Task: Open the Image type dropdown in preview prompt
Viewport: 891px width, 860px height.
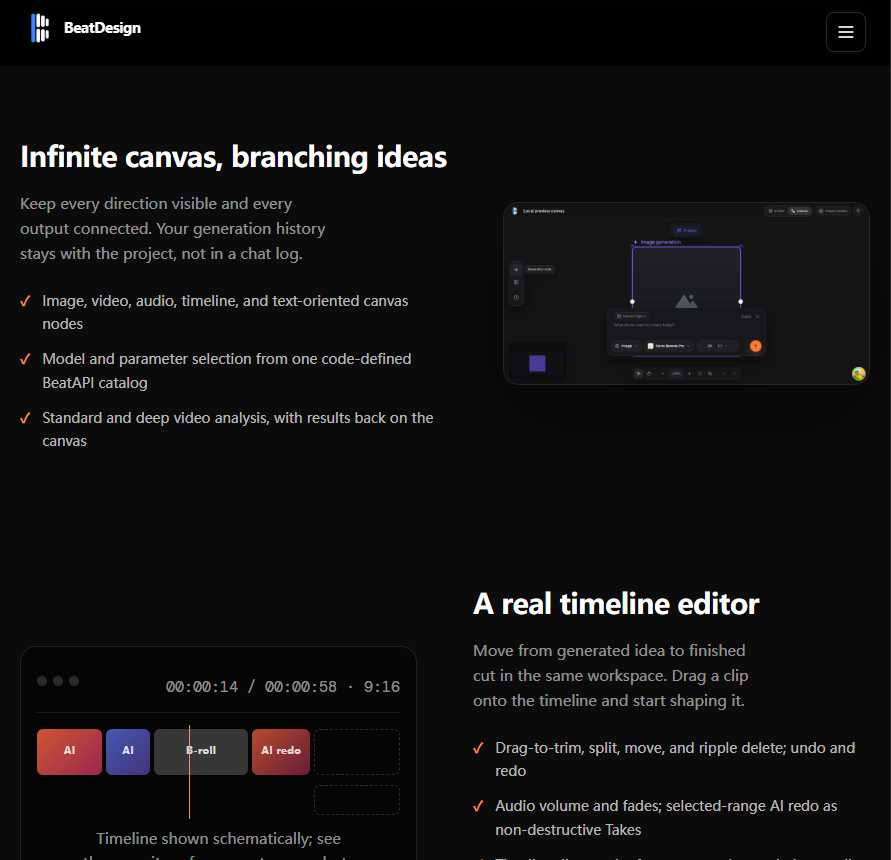Action: coord(626,346)
